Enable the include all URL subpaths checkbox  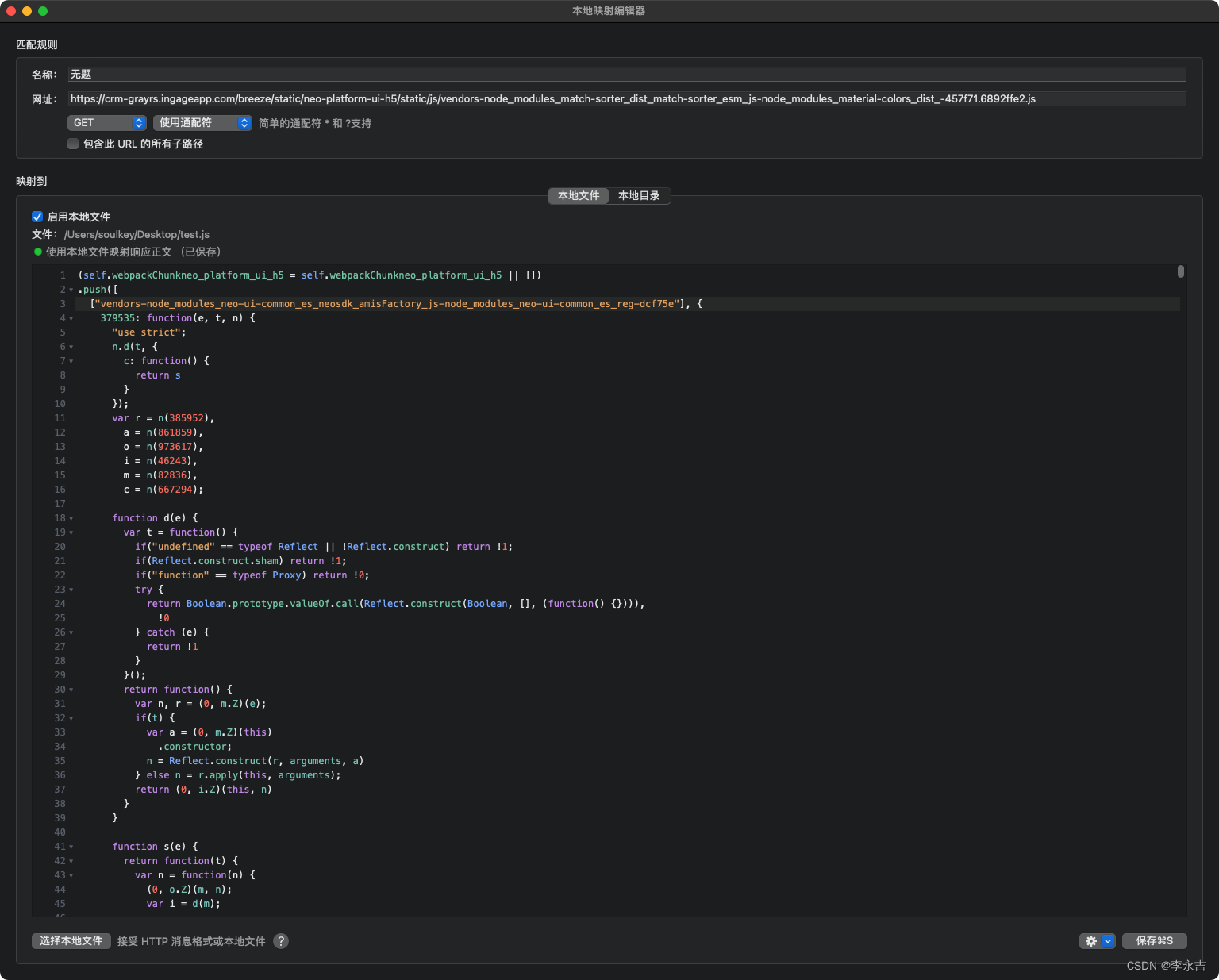click(73, 144)
